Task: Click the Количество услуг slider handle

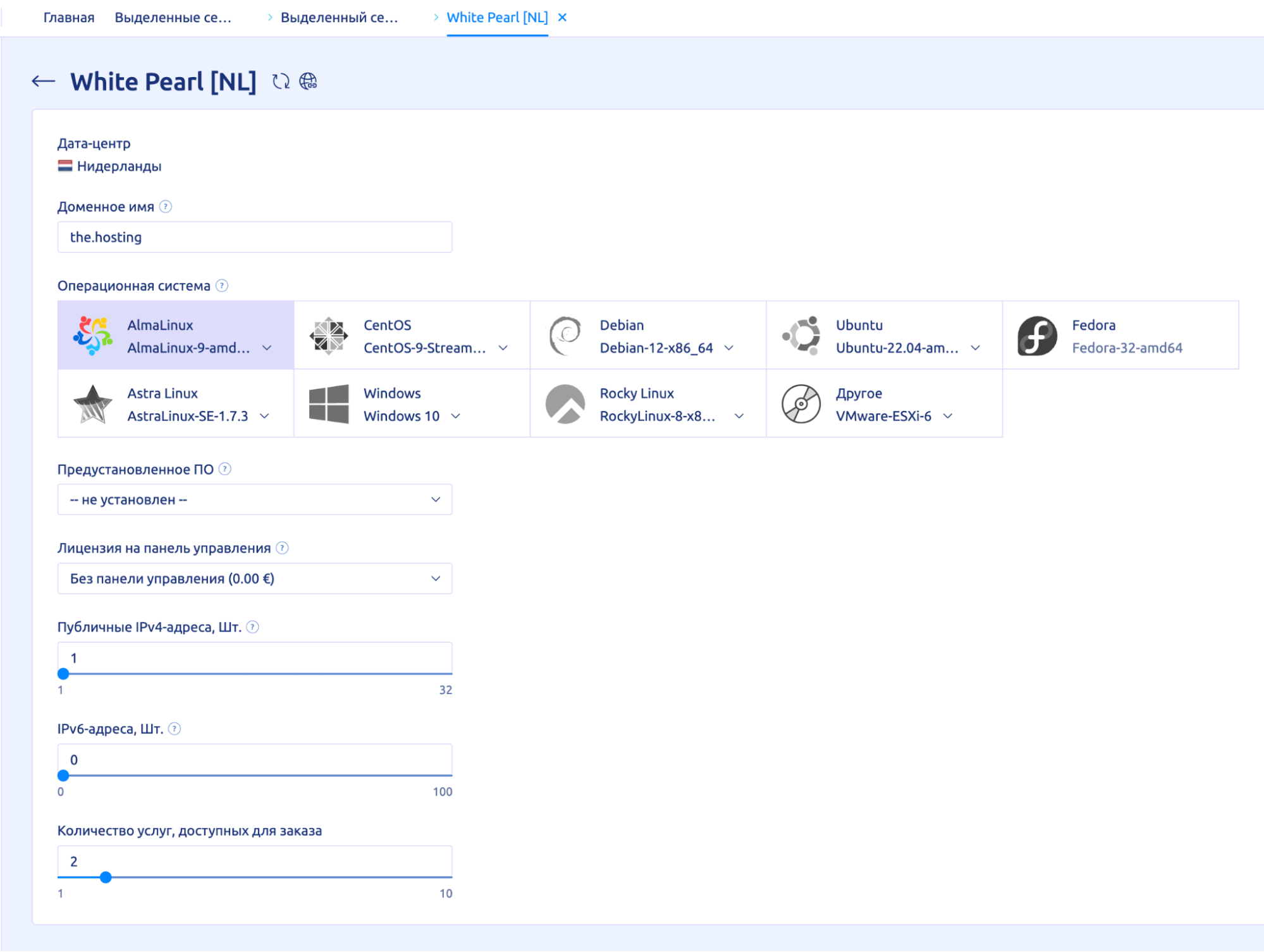Action: point(106,877)
